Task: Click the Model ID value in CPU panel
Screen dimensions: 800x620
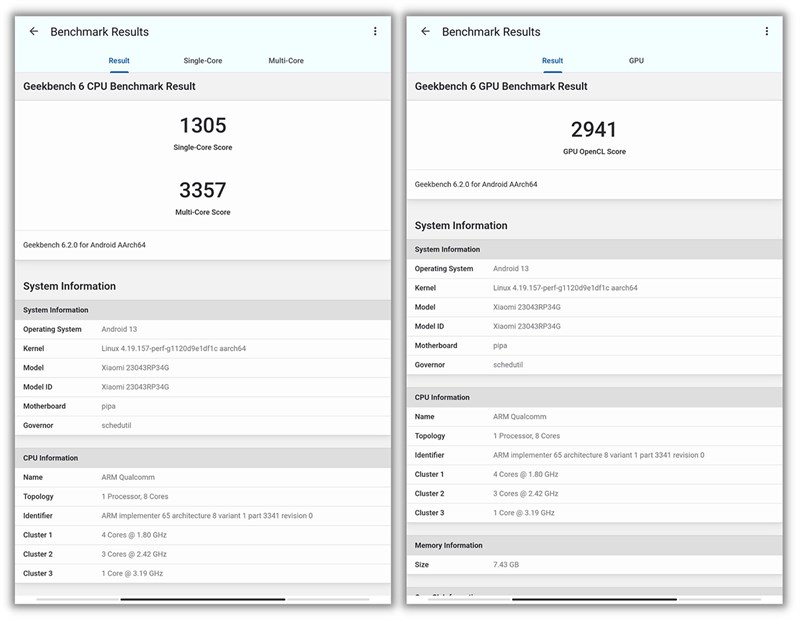Action: click(135, 387)
